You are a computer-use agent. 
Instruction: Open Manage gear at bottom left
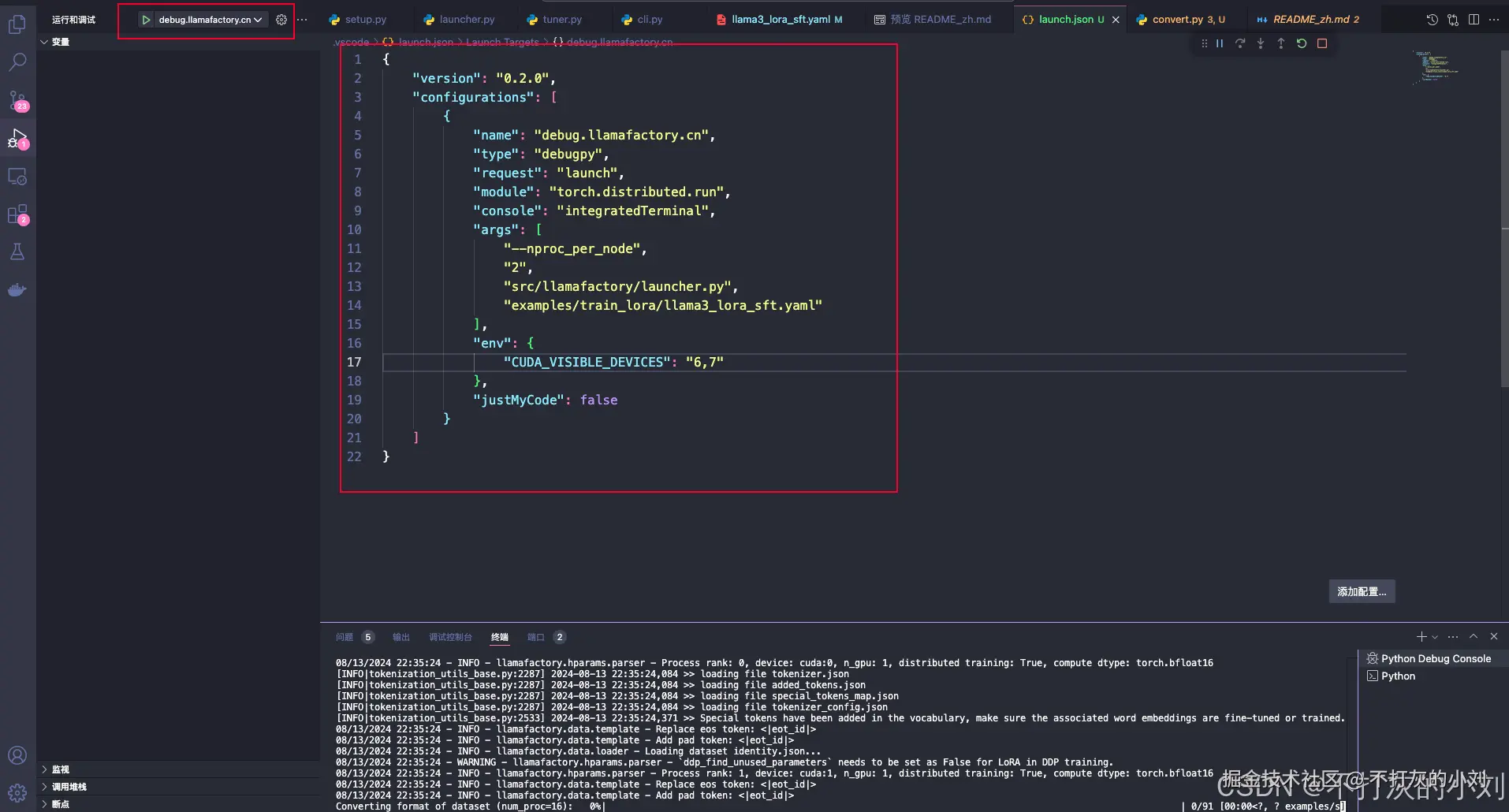point(17,793)
